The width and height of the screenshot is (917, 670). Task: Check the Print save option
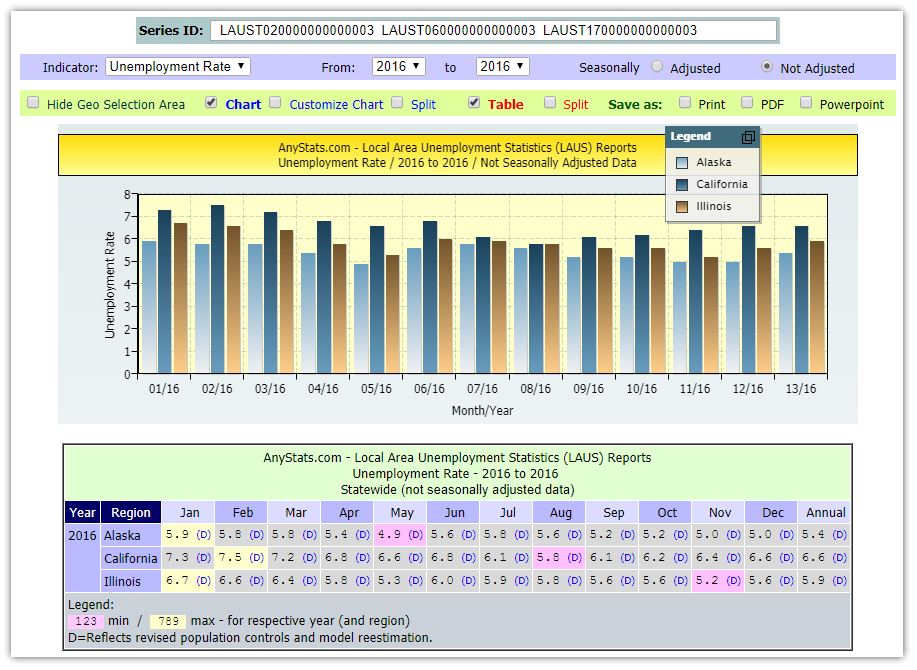tap(685, 103)
